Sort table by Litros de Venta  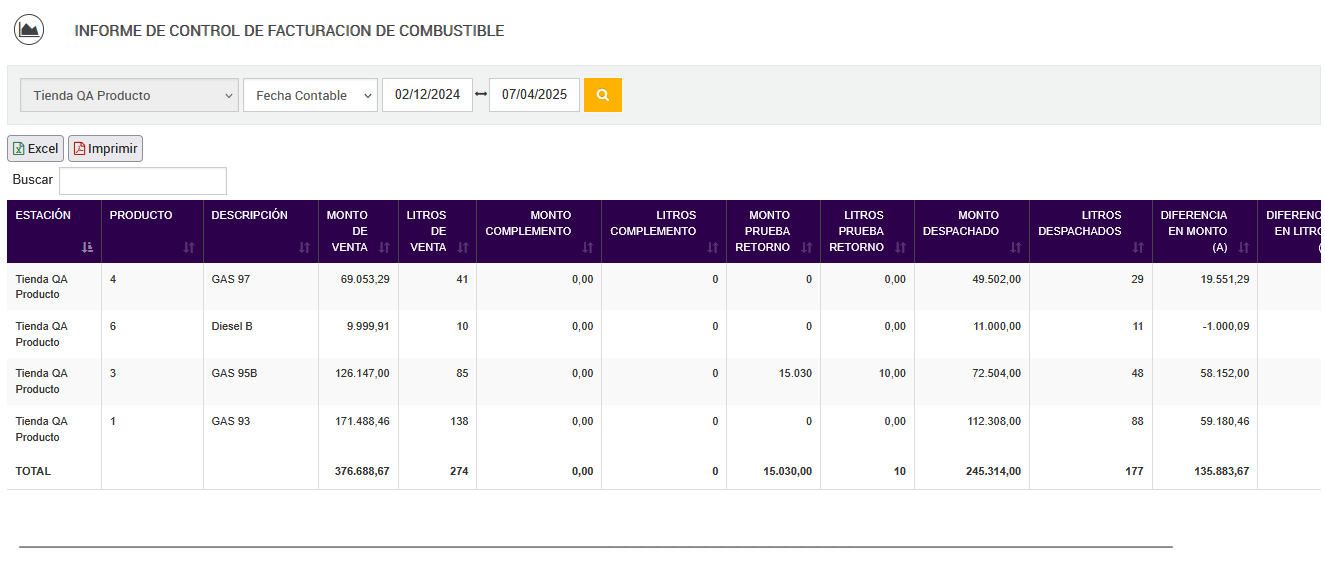click(463, 247)
